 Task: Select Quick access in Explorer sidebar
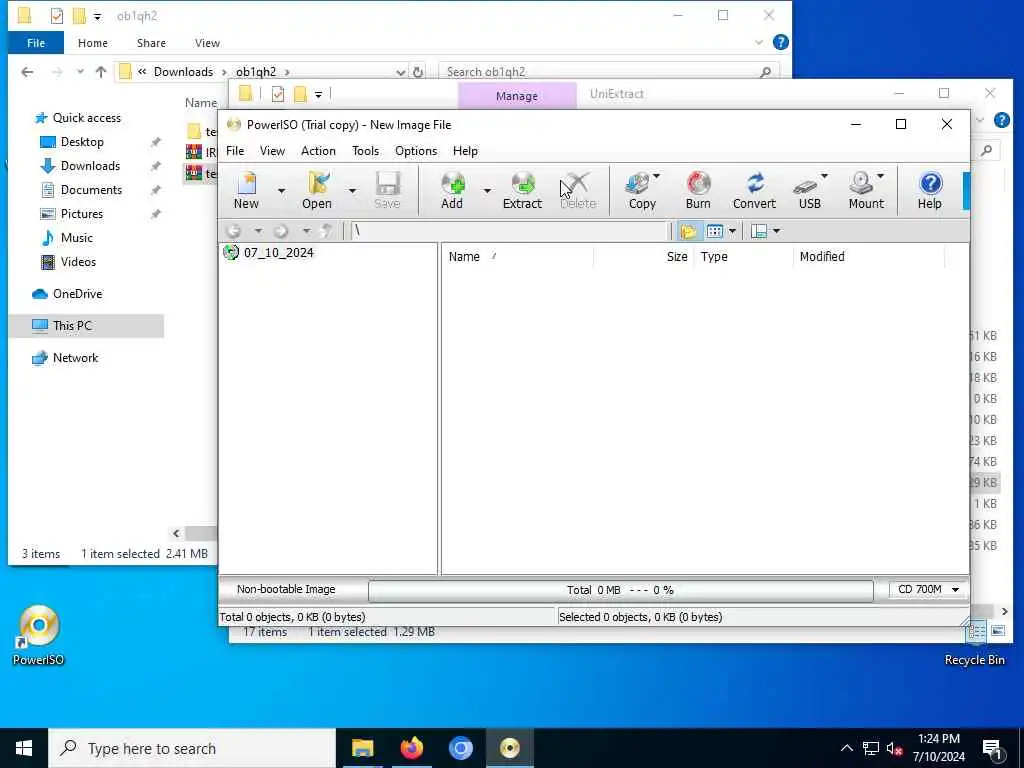[86, 118]
